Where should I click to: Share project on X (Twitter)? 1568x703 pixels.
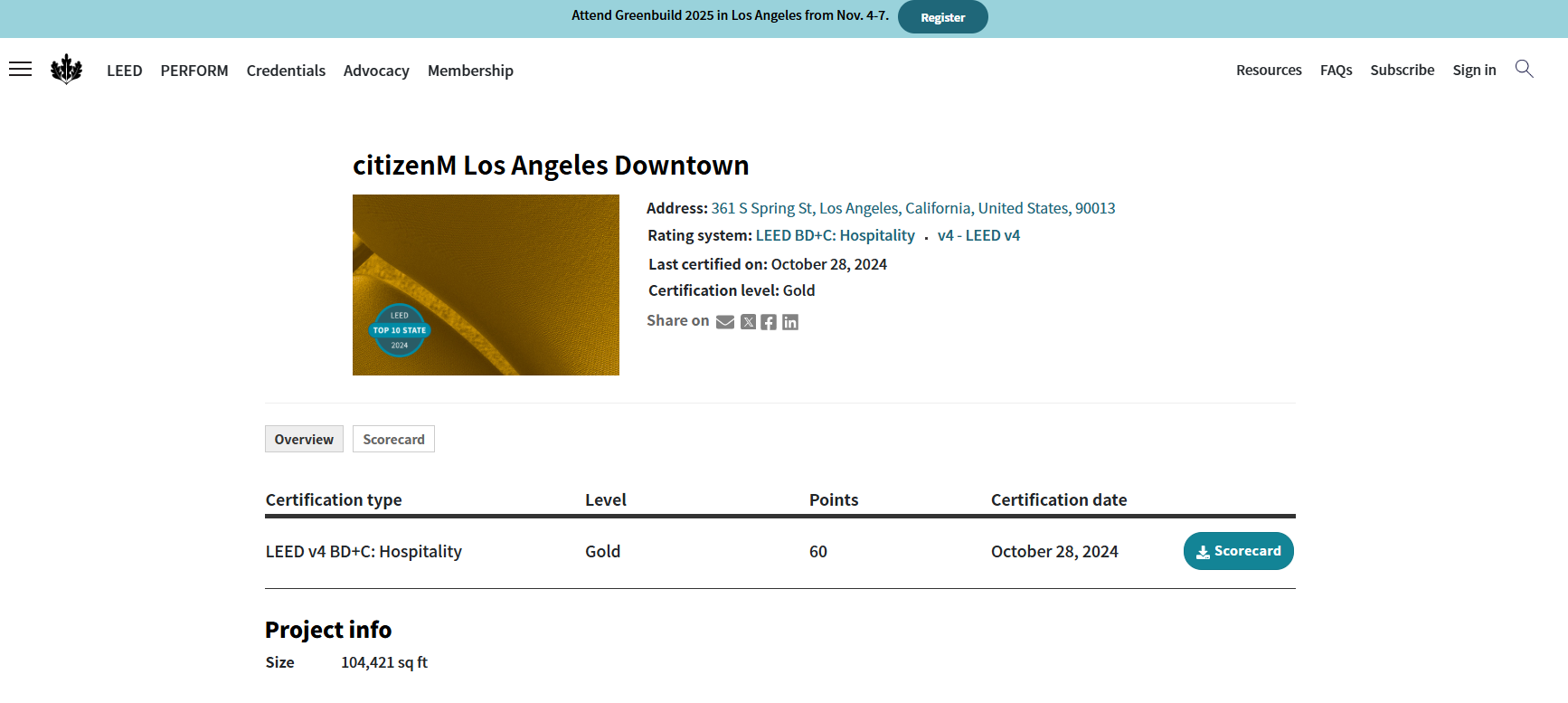(x=748, y=322)
